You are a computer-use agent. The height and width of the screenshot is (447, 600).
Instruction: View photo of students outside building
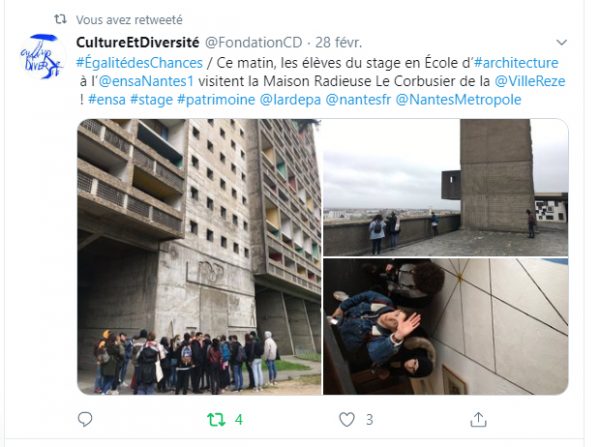[x=199, y=257]
